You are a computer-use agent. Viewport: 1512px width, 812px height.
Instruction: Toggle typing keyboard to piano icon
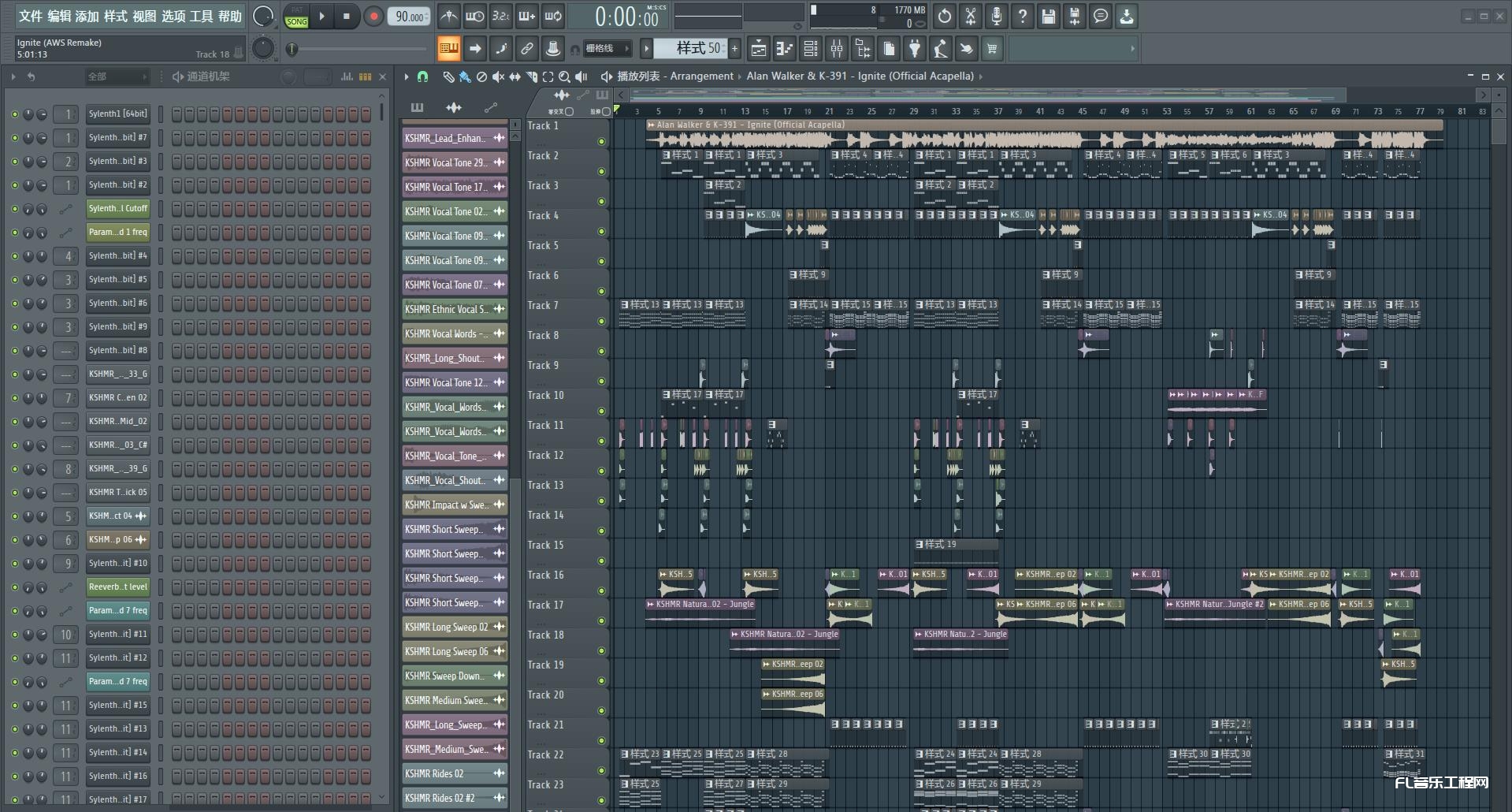point(448,49)
